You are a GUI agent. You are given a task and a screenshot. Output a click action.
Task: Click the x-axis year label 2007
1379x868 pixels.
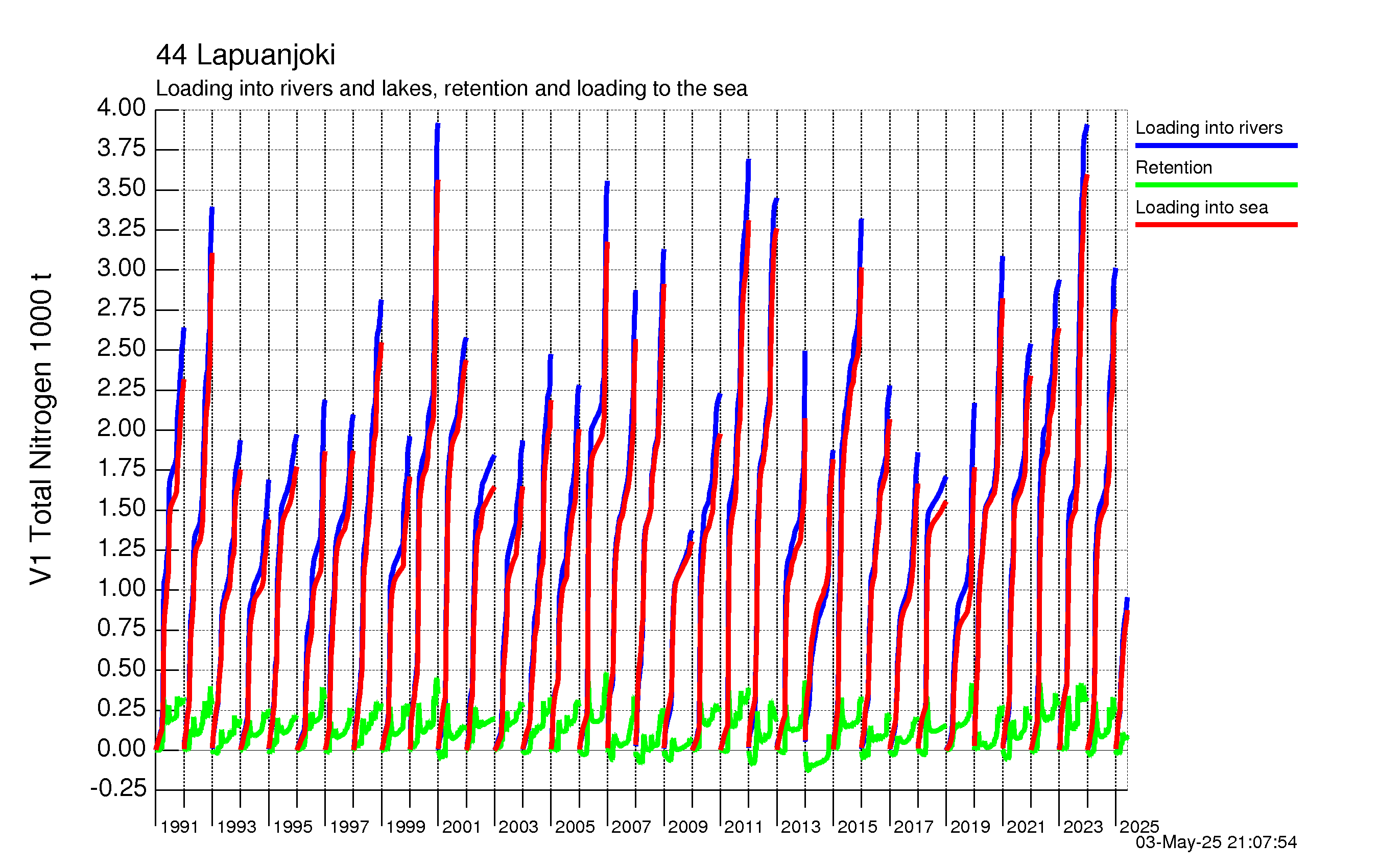coord(631,827)
